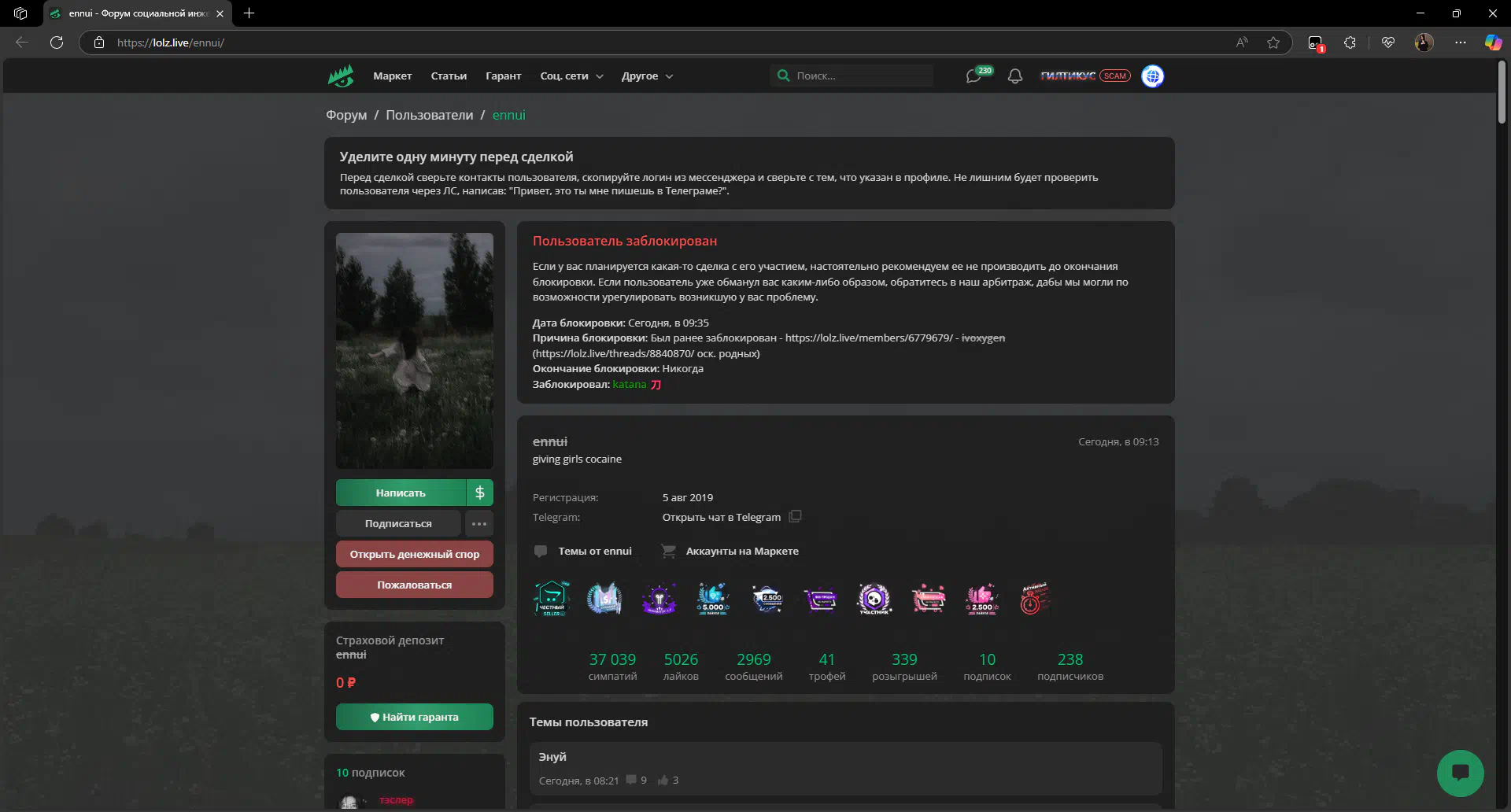This screenshot has height=812, width=1511.
Task: Click the katana symbol next to moderator name
Action: [x=656, y=385]
